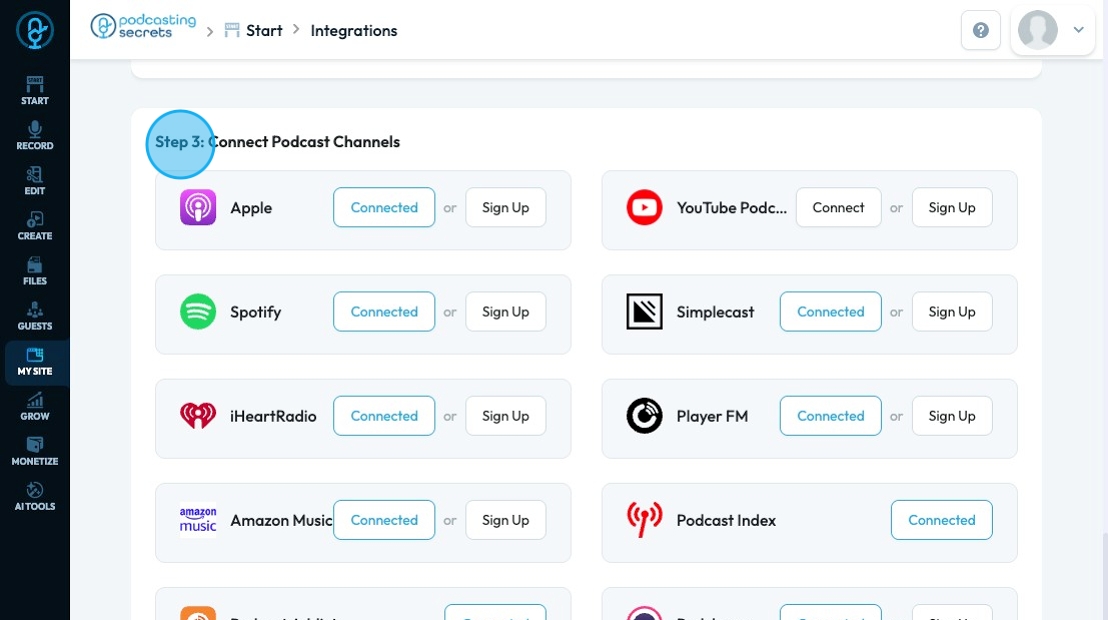Open the help question mark button
1108x620 pixels.
981,30
